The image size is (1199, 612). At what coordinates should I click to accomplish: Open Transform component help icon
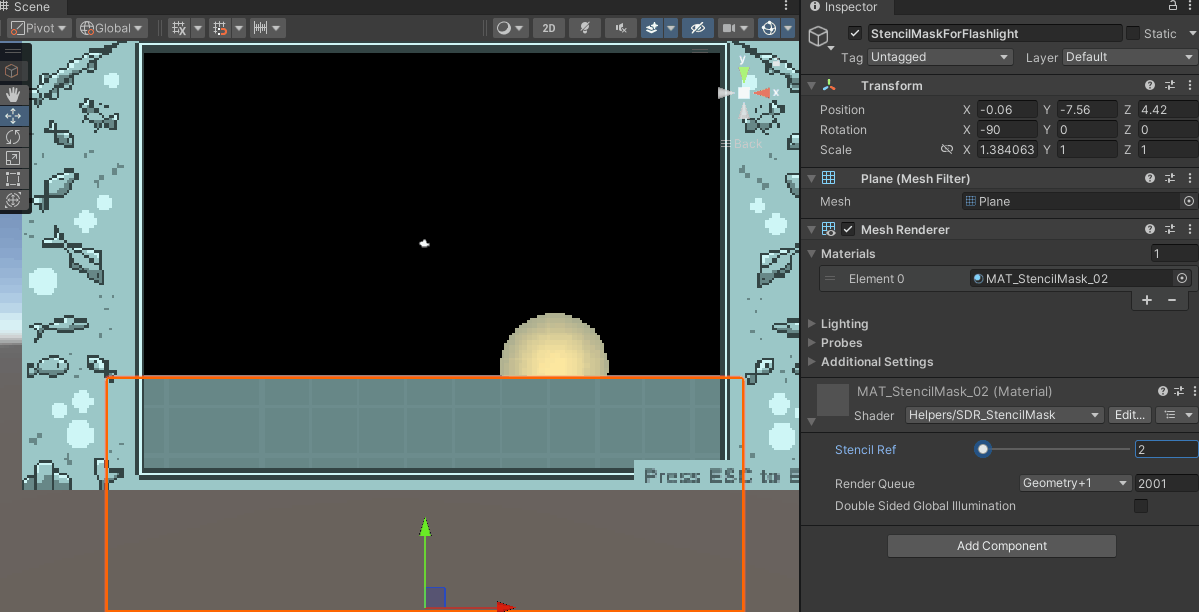(1149, 86)
